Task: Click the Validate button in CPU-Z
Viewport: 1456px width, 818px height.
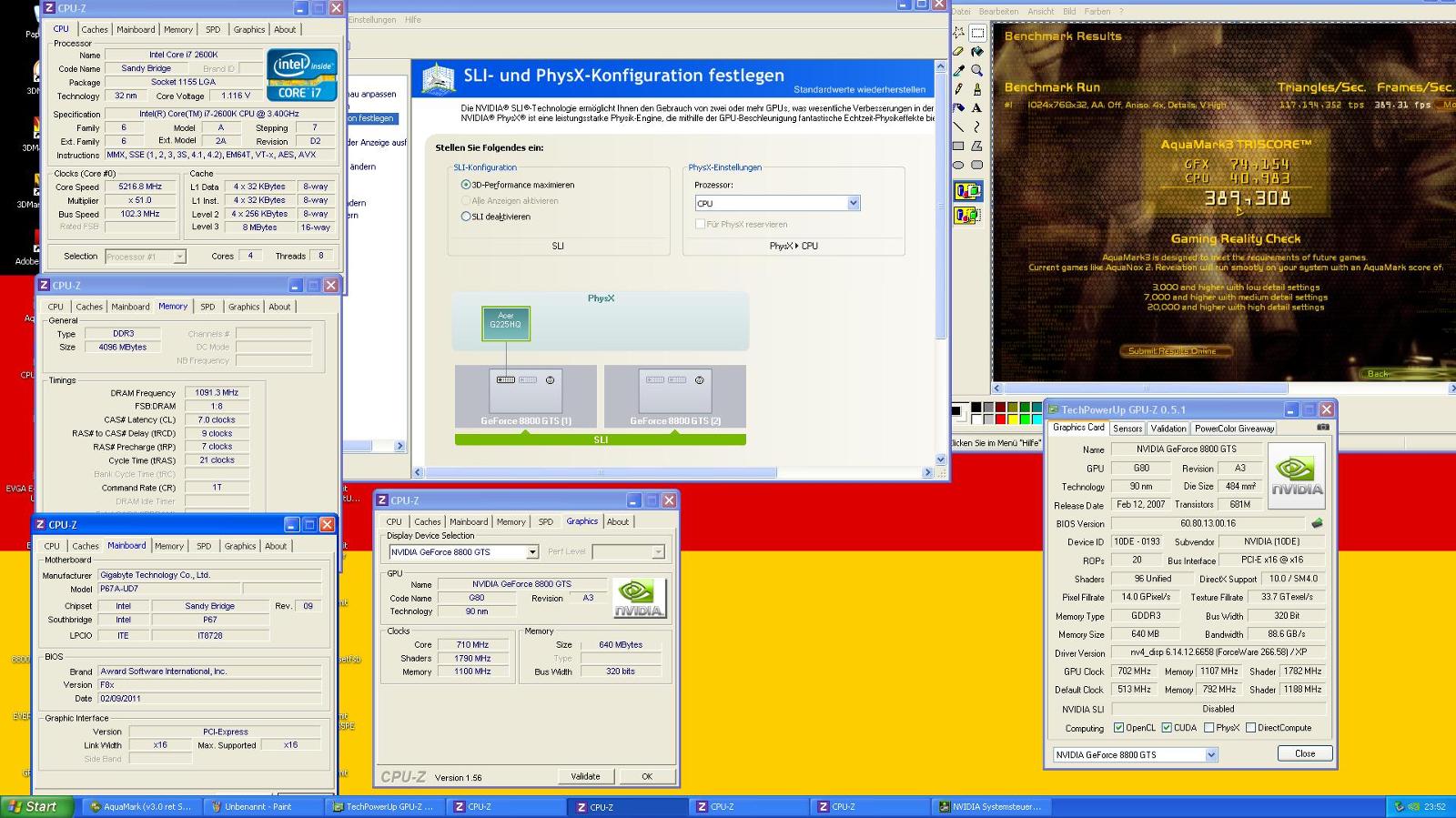Action: click(x=585, y=776)
